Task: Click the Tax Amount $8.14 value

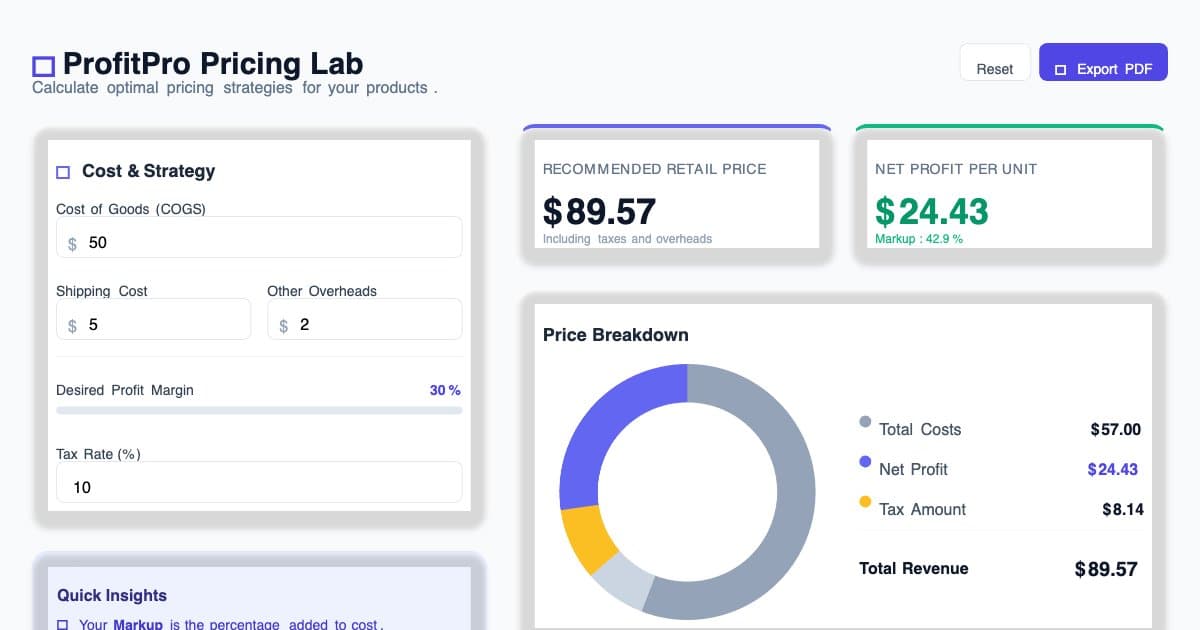Action: (1122, 509)
